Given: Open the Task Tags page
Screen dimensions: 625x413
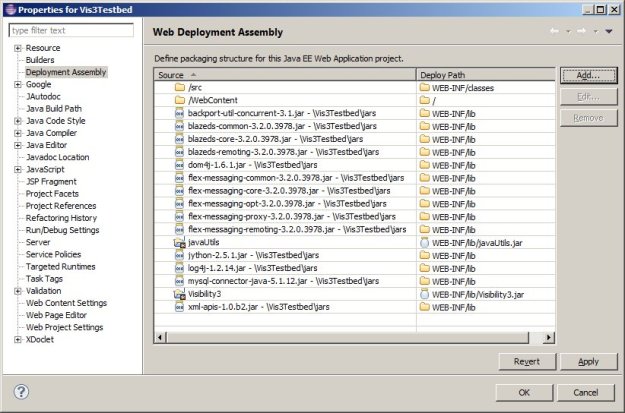Looking at the screenshot, I should [x=44, y=279].
